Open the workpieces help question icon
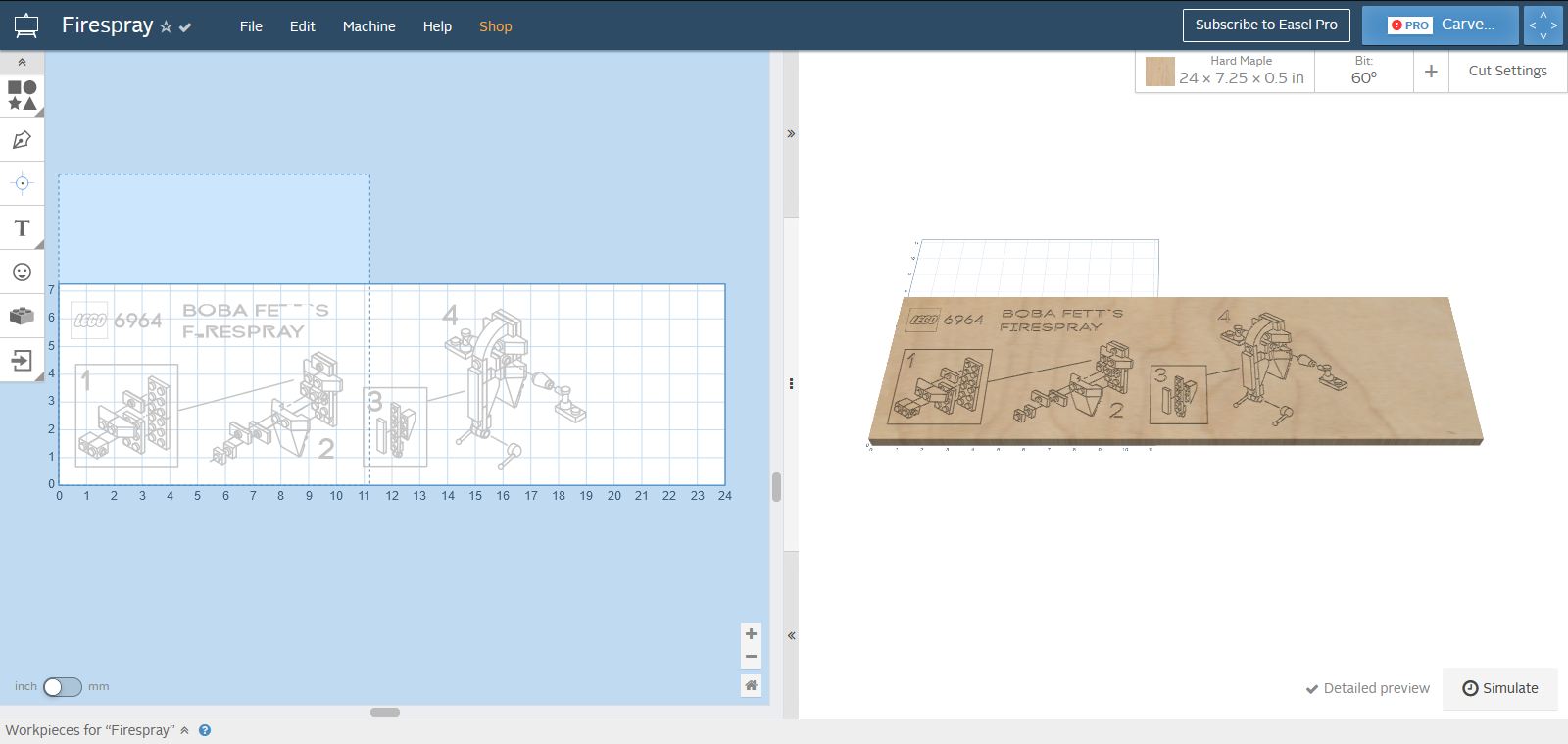Image resolution: width=1568 pixels, height=744 pixels. [205, 730]
